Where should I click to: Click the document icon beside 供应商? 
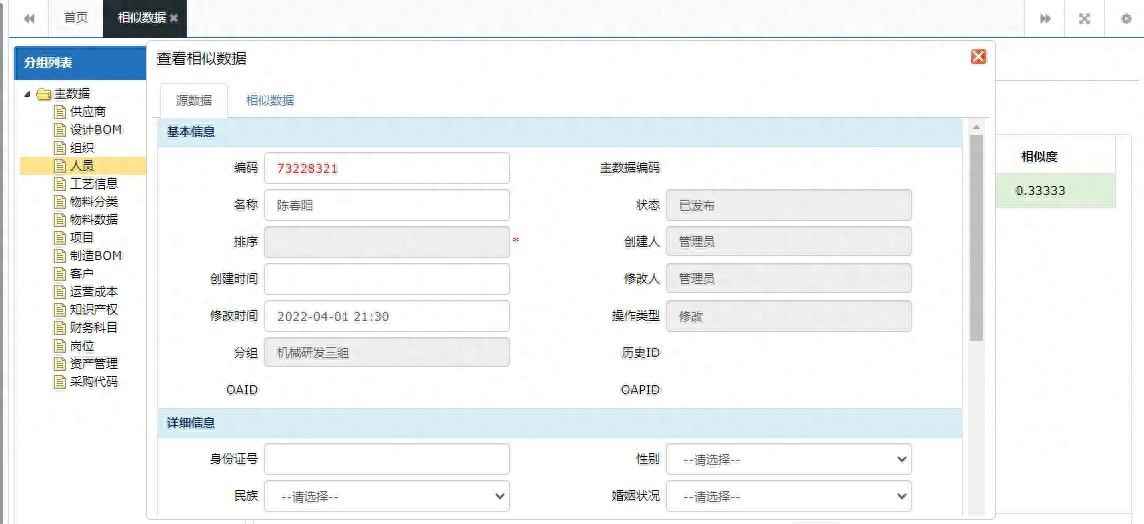[x=60, y=112]
